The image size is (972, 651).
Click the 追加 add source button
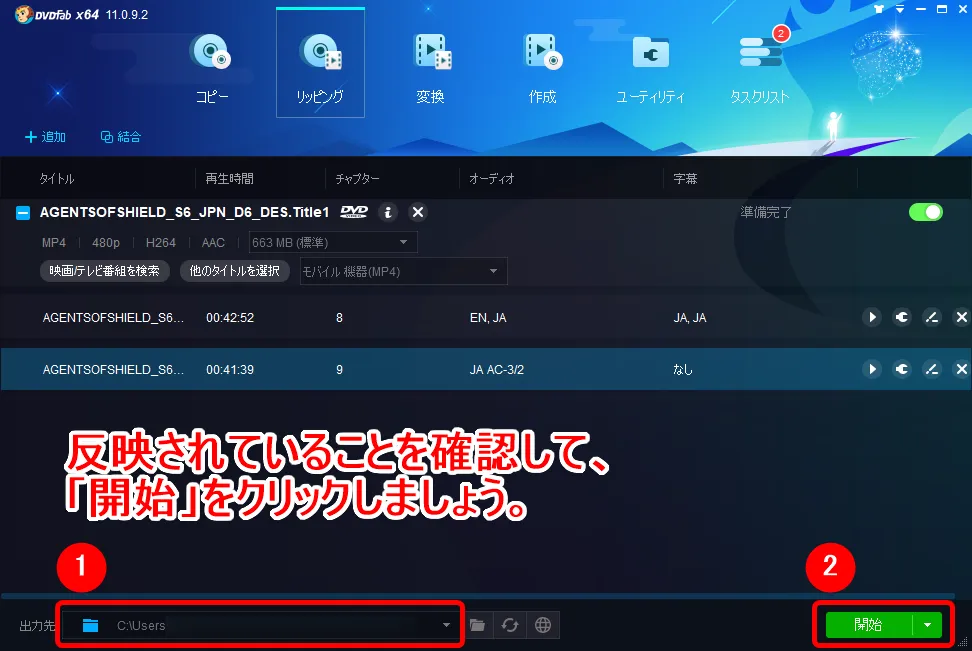[45, 136]
